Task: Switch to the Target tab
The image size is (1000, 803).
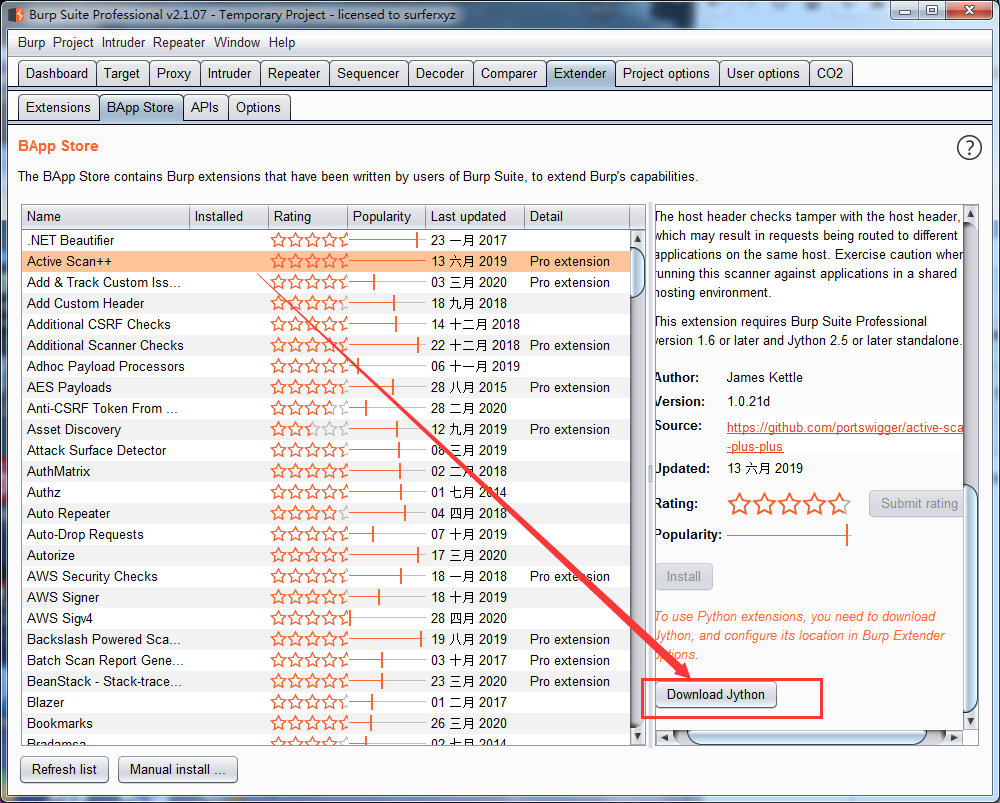Action: [122, 73]
